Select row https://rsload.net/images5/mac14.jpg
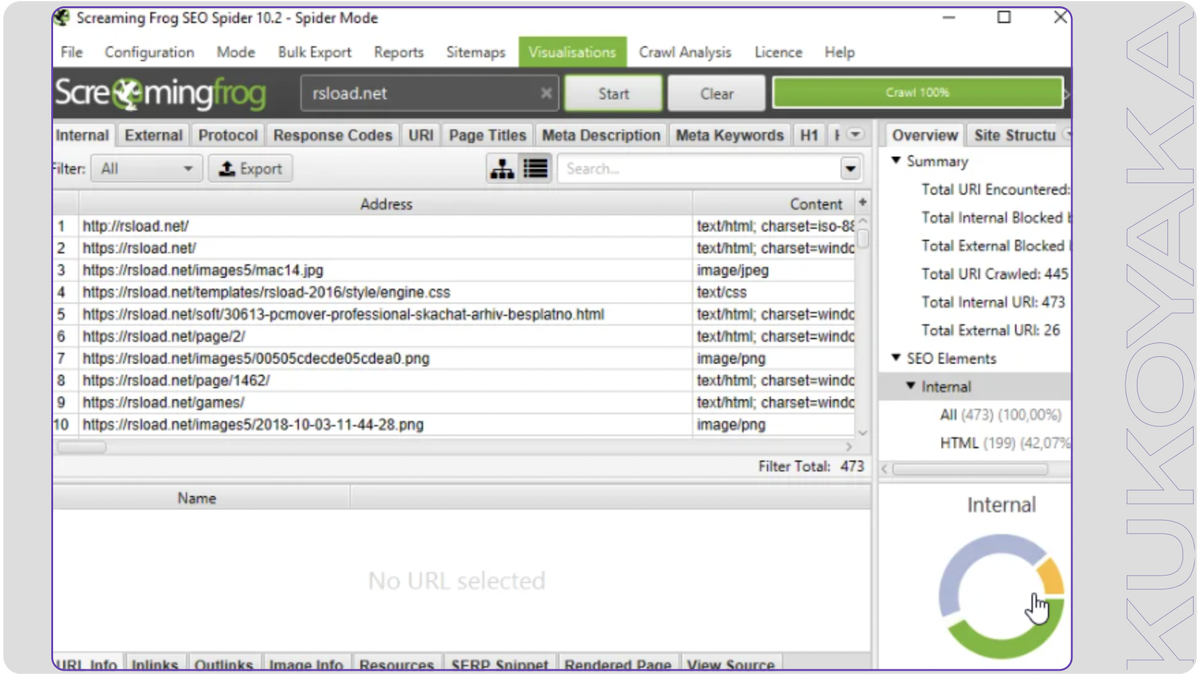The height and width of the screenshot is (675, 1200). click(454, 270)
